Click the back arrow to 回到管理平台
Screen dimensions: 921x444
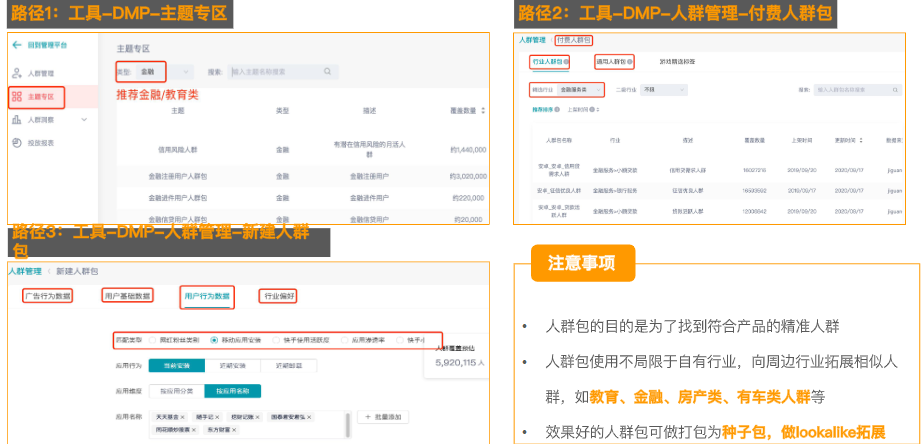[x=16, y=45]
